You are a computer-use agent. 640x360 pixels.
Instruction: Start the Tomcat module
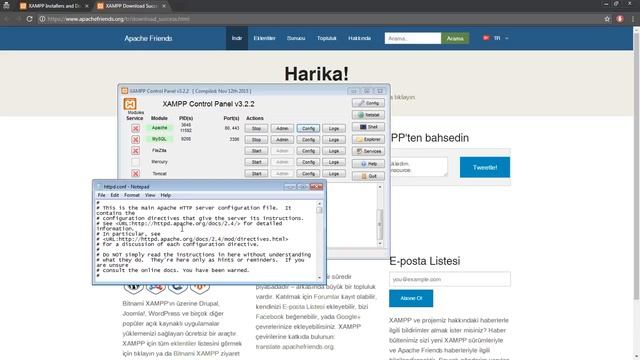coord(256,173)
